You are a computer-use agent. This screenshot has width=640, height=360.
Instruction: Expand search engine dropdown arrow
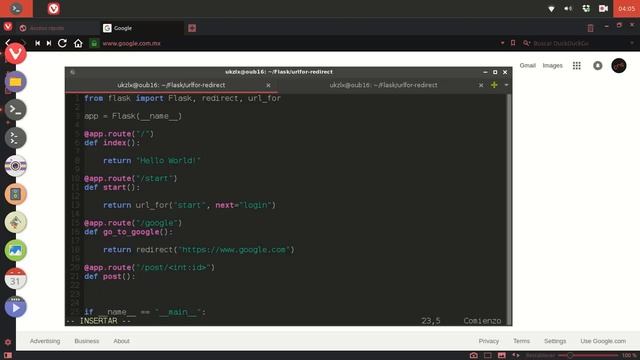coord(631,43)
